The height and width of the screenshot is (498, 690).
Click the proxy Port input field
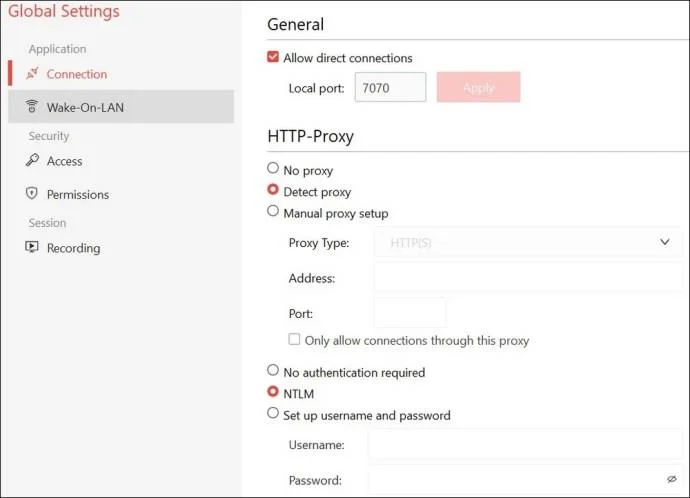[410, 313]
